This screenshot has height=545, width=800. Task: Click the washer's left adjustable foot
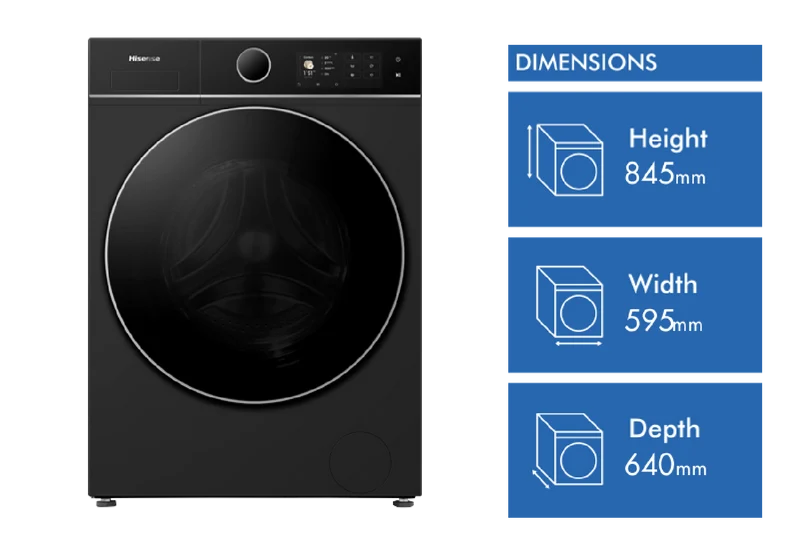pos(106,503)
